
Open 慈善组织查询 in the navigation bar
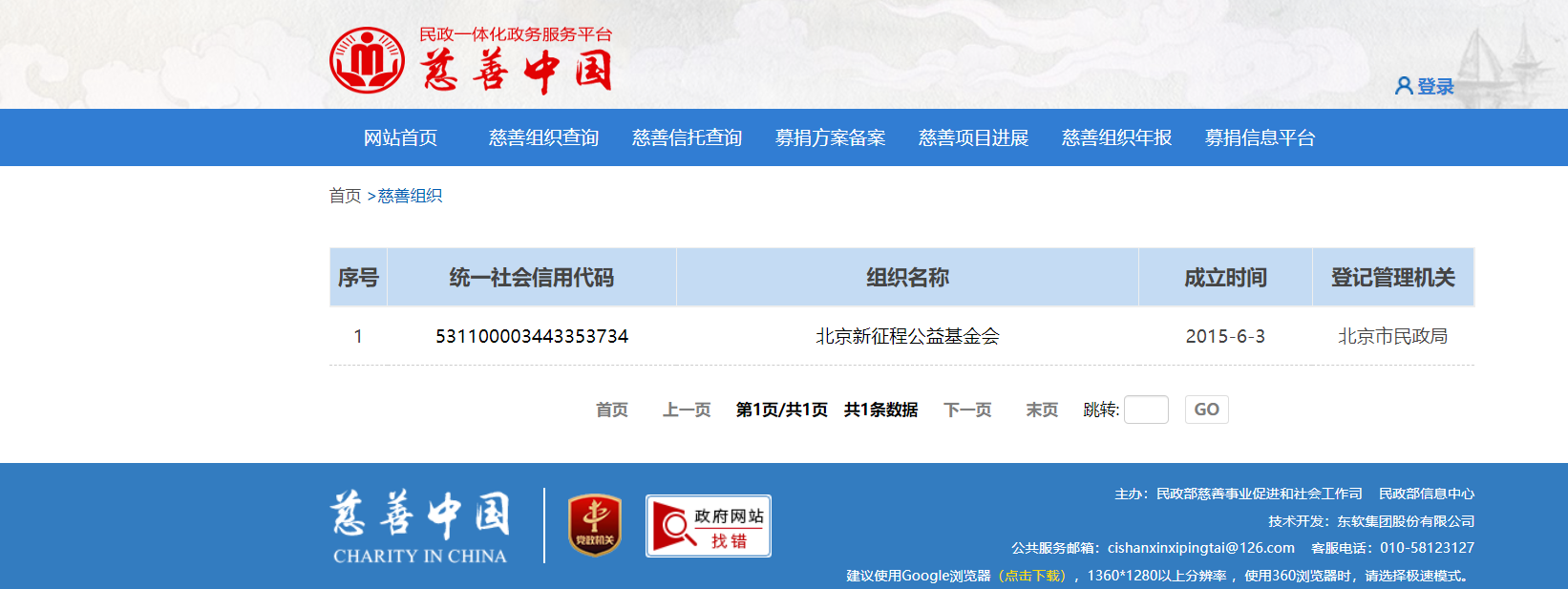click(x=543, y=138)
